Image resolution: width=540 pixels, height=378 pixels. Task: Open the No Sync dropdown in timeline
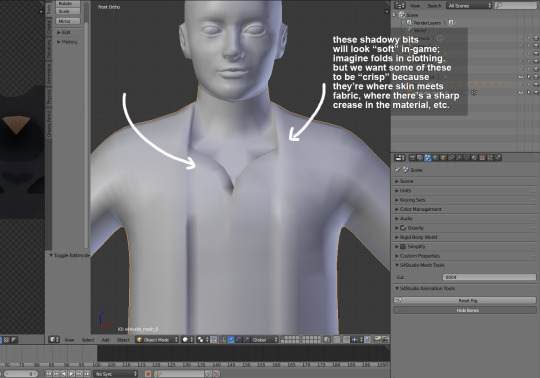click(x=115, y=374)
